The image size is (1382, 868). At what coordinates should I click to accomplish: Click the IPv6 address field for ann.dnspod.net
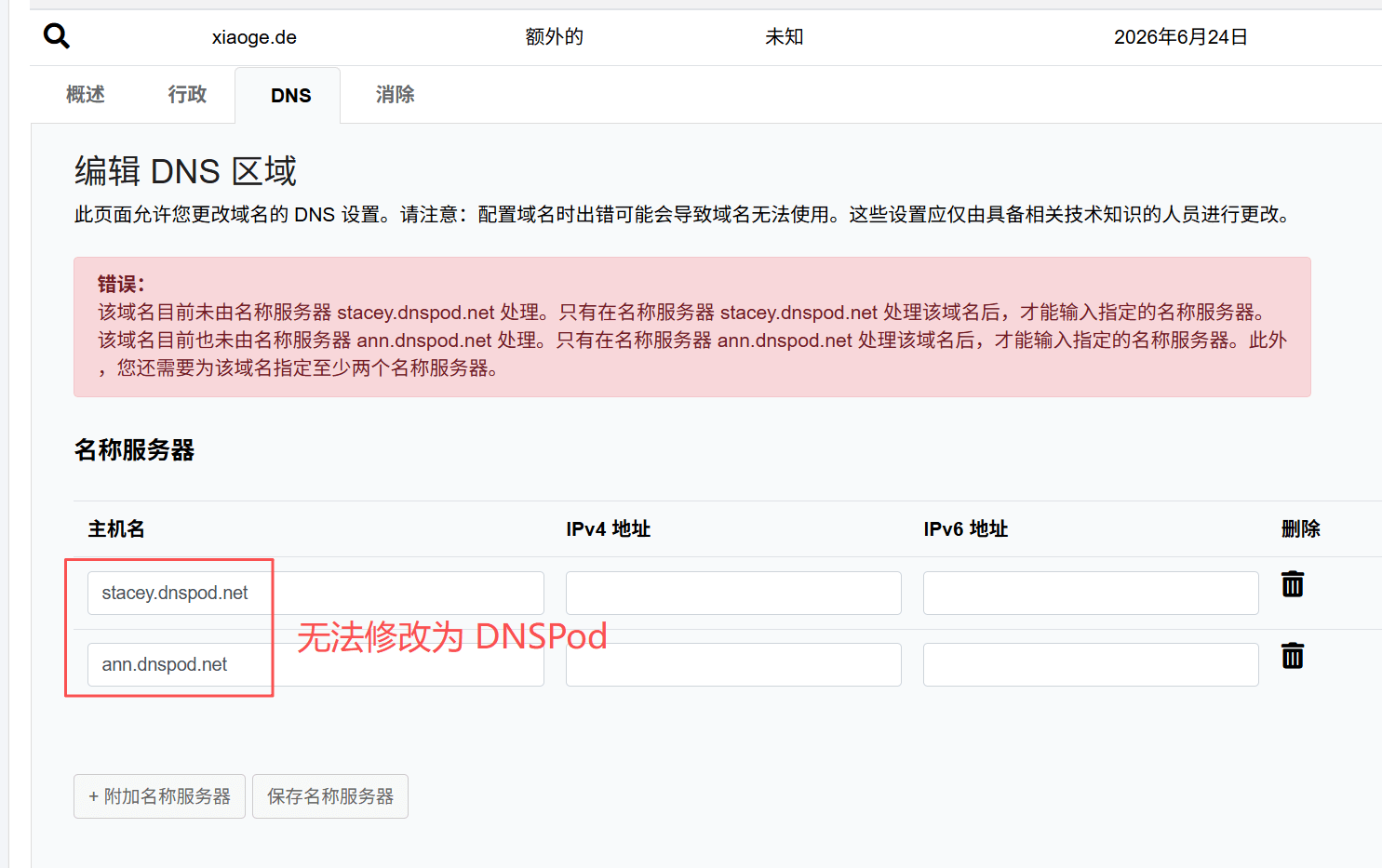pos(1090,664)
